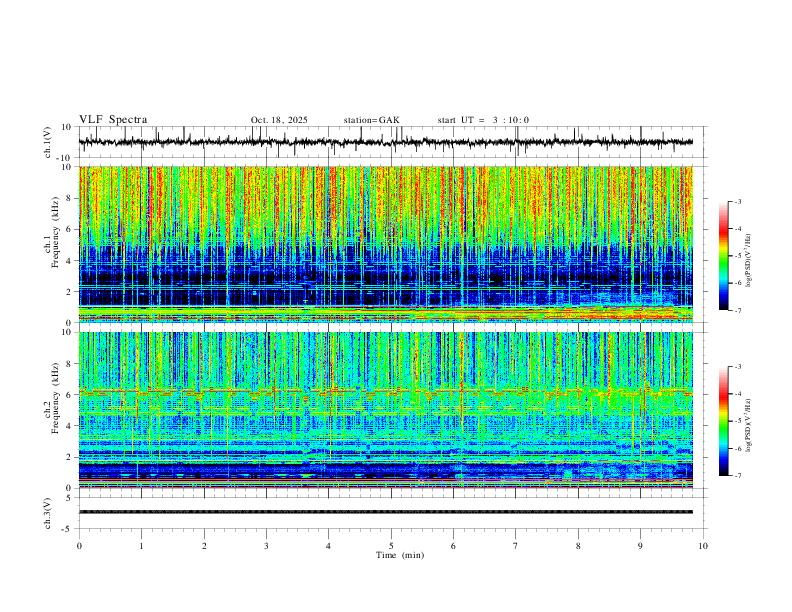
Task: Click the ch.3 flat waveform trace
Action: pos(386,512)
